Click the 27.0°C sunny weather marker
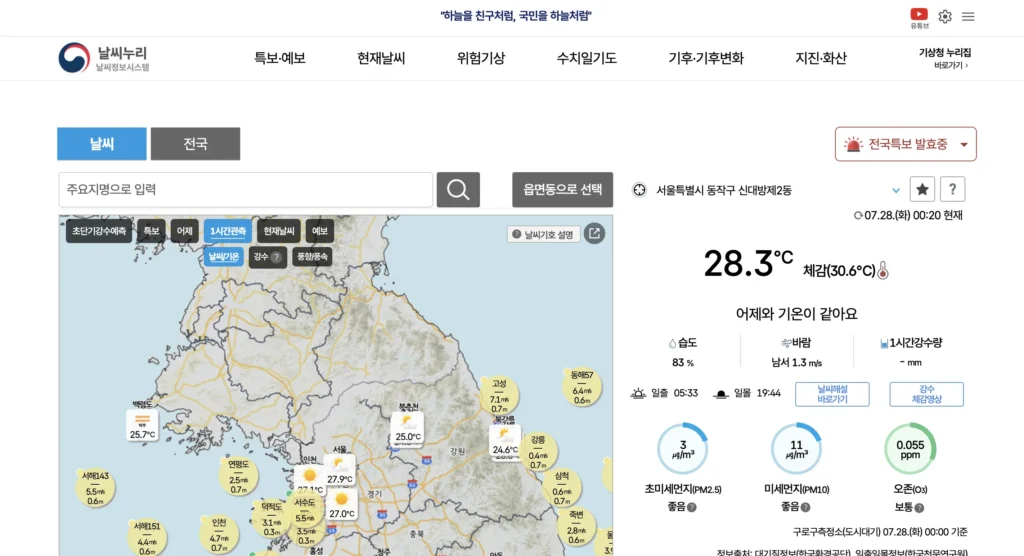This screenshot has width=1024, height=556. pyautogui.click(x=341, y=506)
